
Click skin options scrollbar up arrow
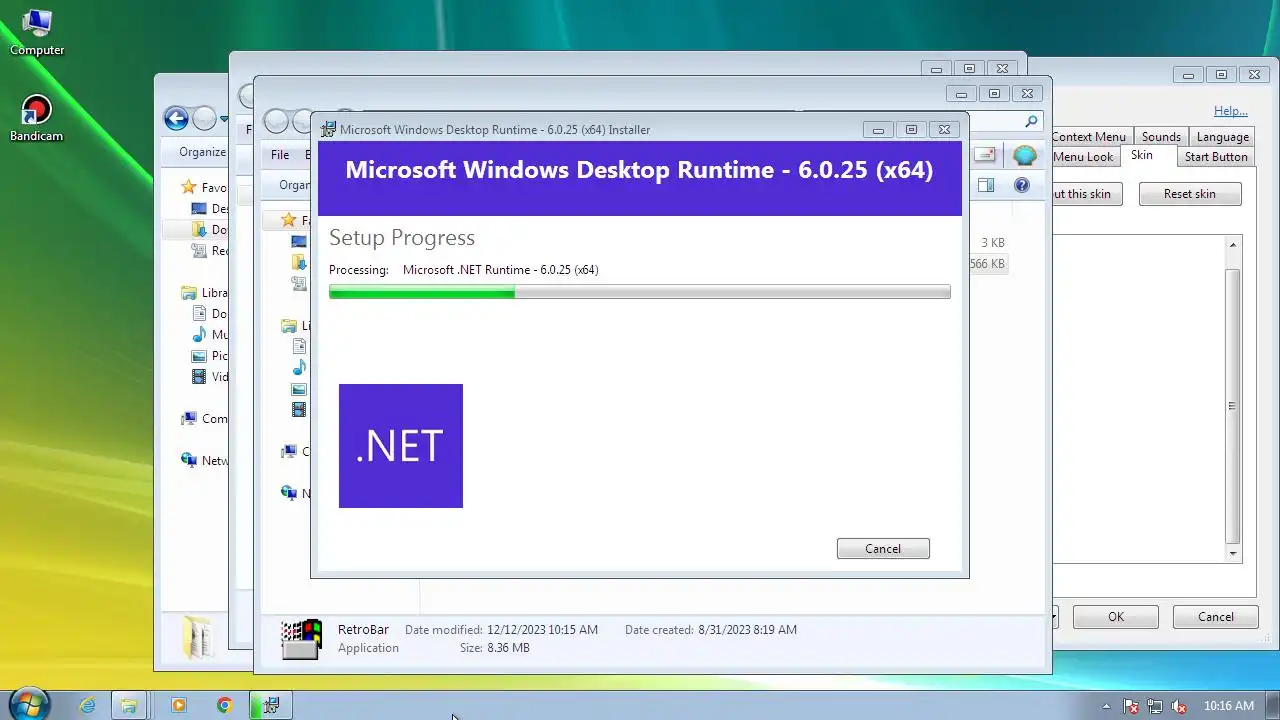pos(1233,245)
